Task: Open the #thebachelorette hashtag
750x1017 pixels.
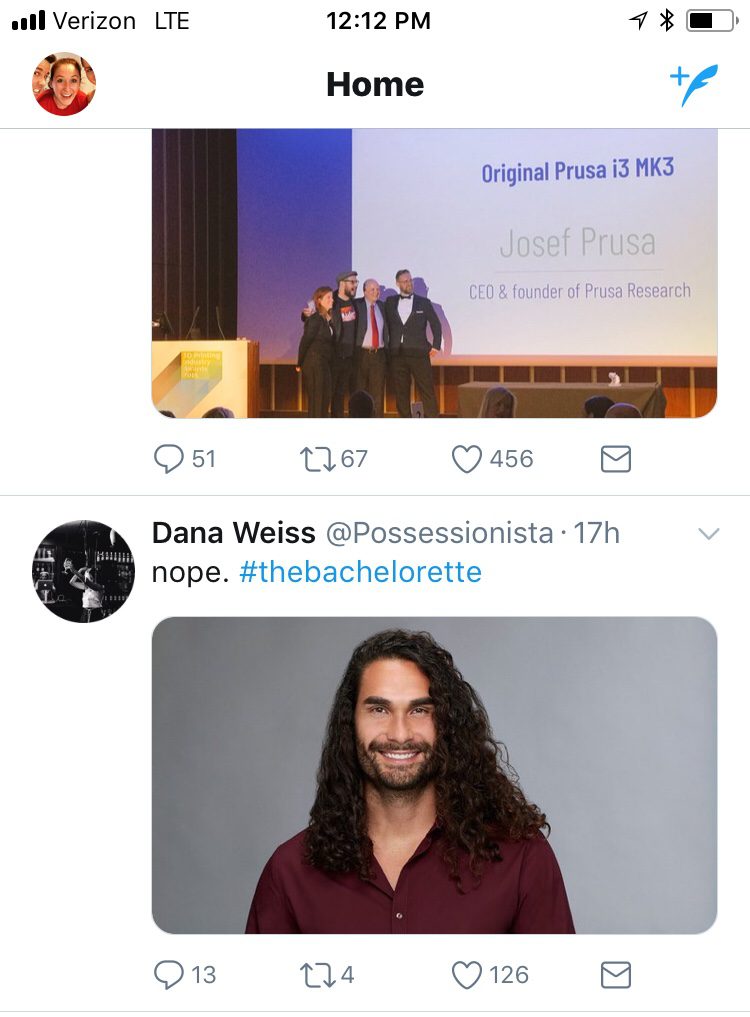Action: click(x=360, y=572)
